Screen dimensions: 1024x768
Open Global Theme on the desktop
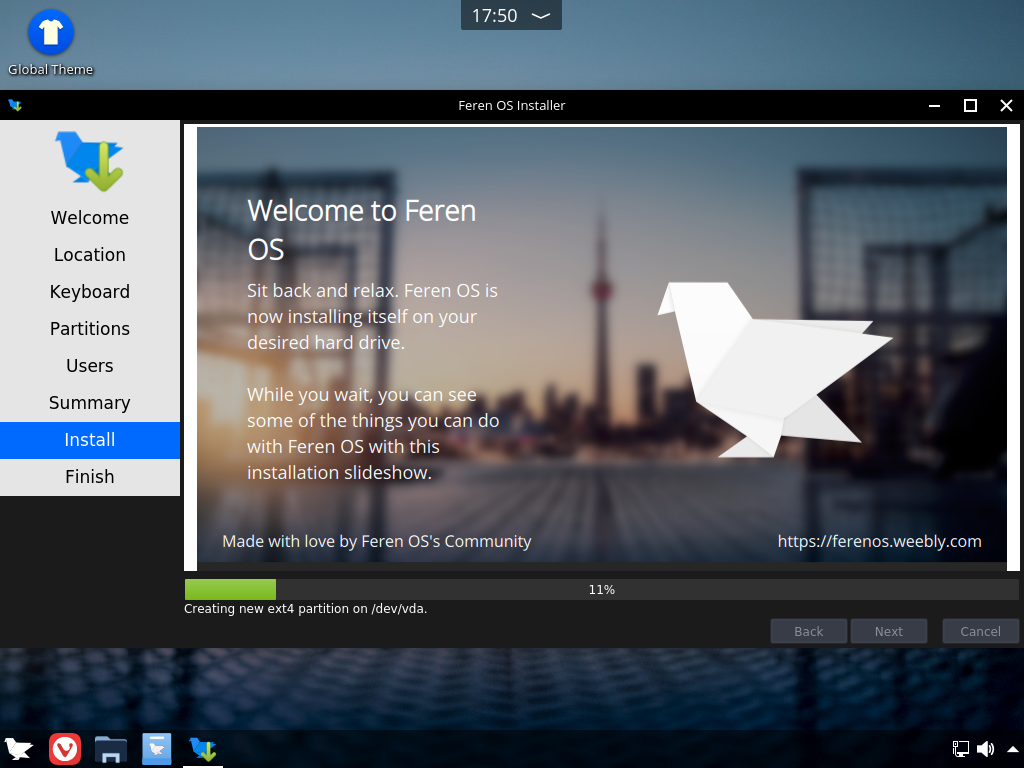point(50,35)
